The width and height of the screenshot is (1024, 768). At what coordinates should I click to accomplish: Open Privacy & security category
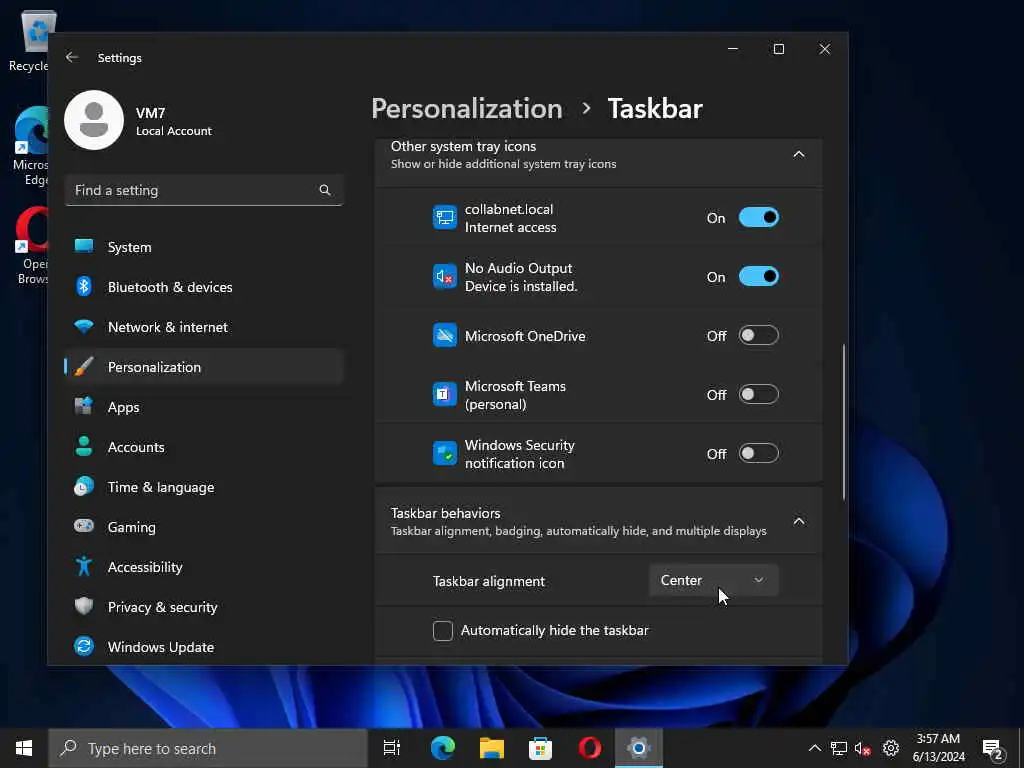[204, 607]
